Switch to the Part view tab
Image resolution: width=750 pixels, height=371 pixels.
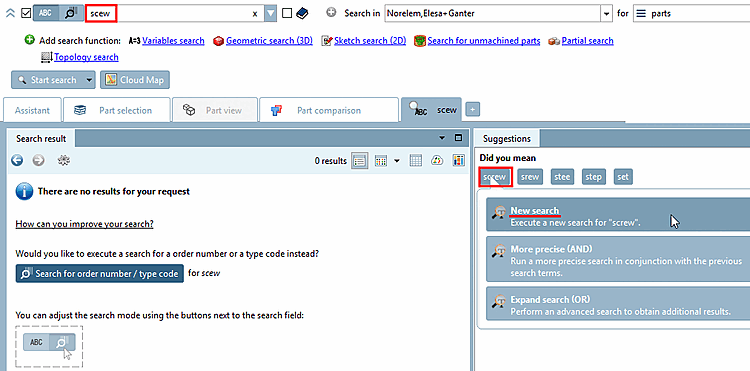point(215,110)
